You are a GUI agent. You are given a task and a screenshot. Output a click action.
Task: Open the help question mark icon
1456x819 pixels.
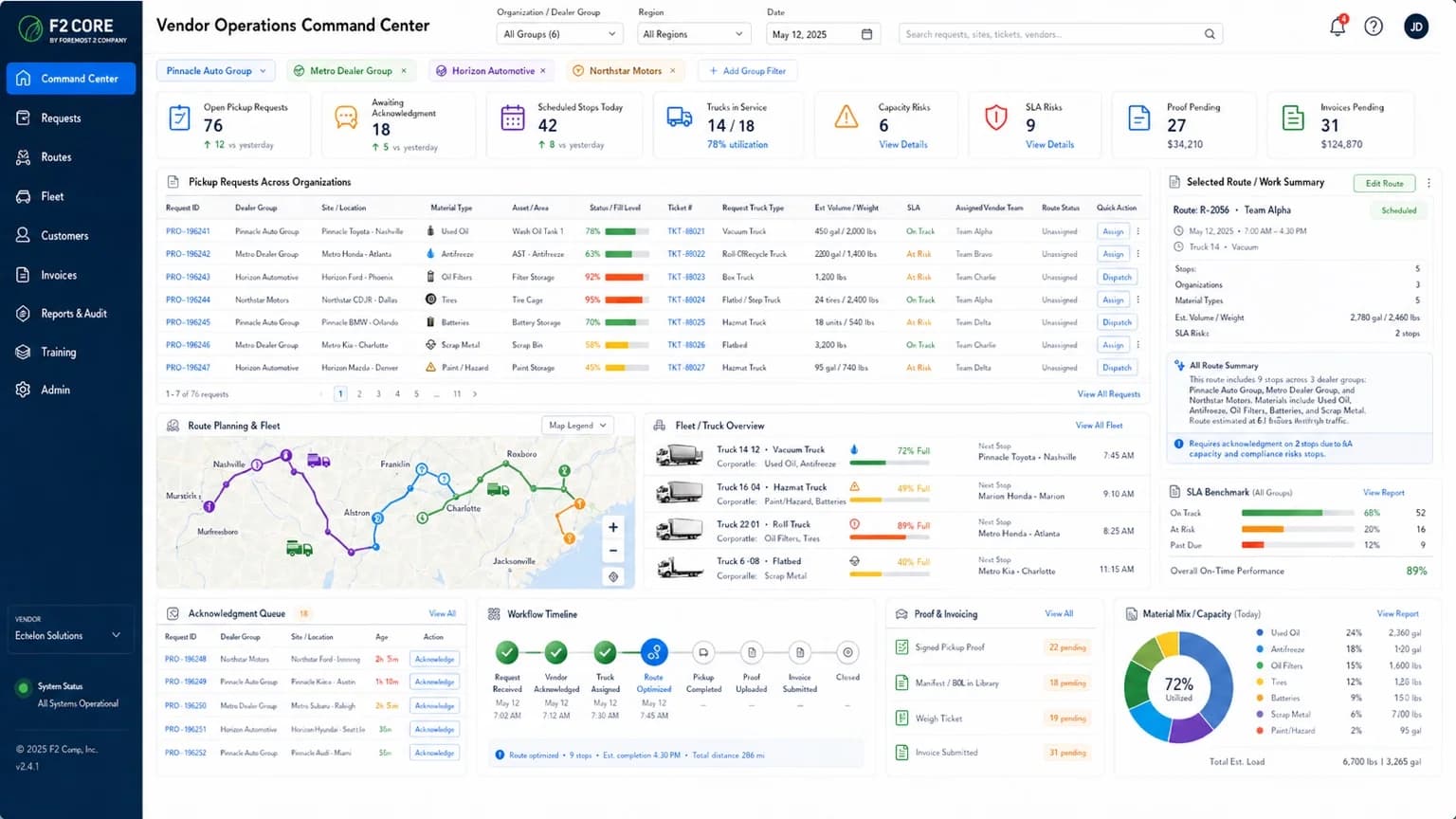tap(1374, 27)
